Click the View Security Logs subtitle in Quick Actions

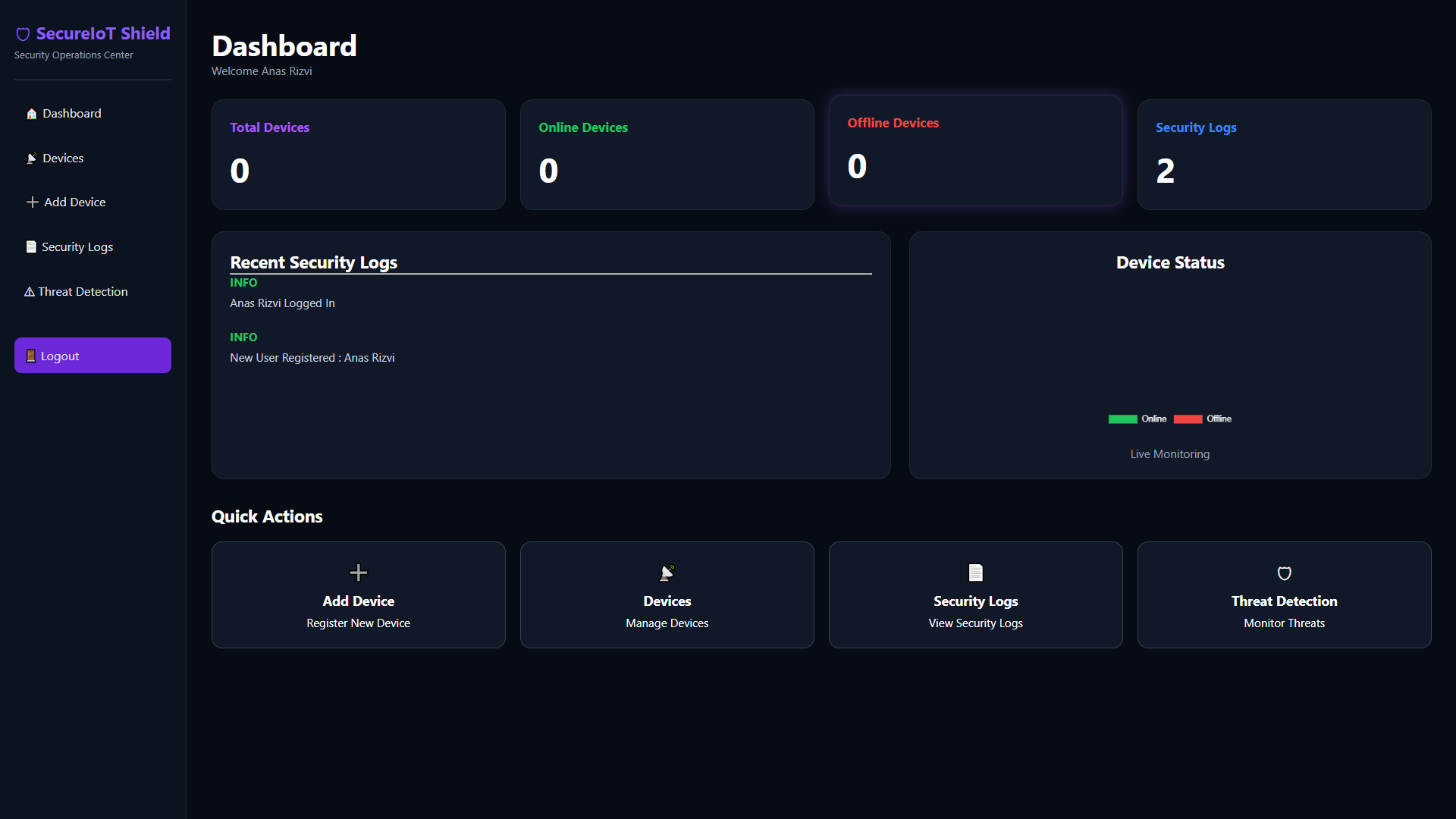coord(976,623)
